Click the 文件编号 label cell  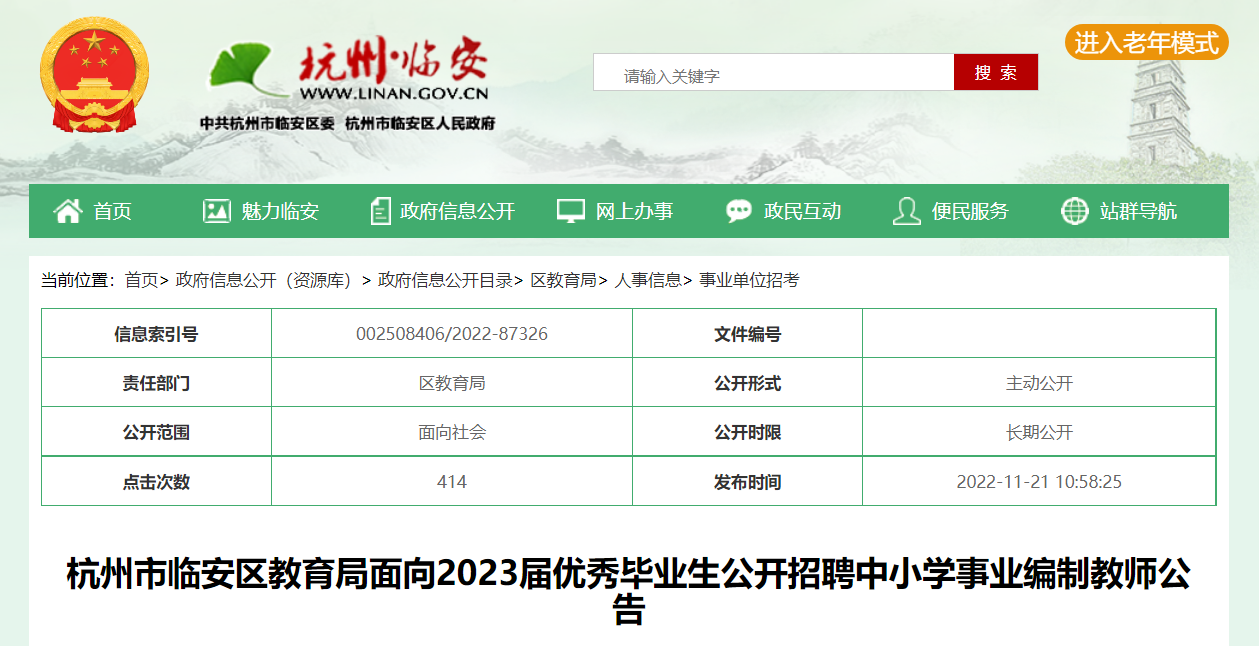[747, 334]
